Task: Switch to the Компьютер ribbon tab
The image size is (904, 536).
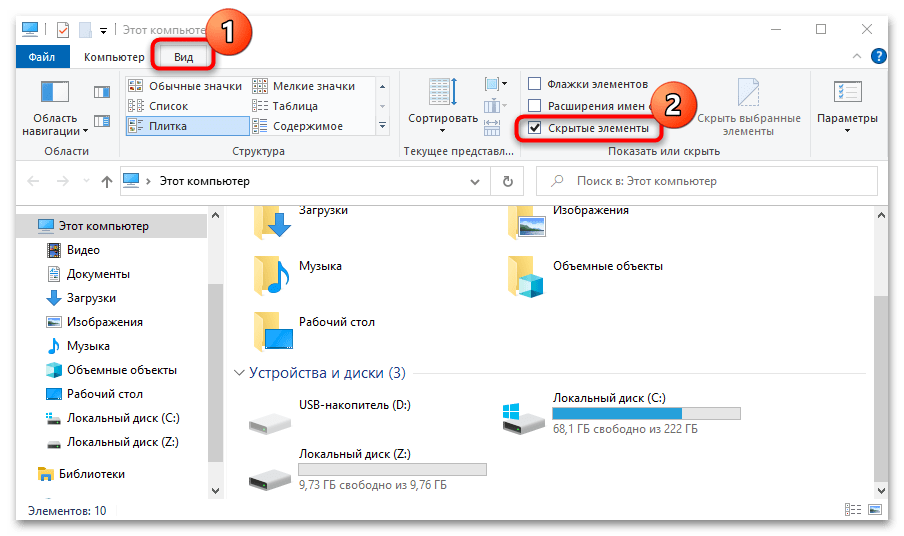Action: point(114,58)
